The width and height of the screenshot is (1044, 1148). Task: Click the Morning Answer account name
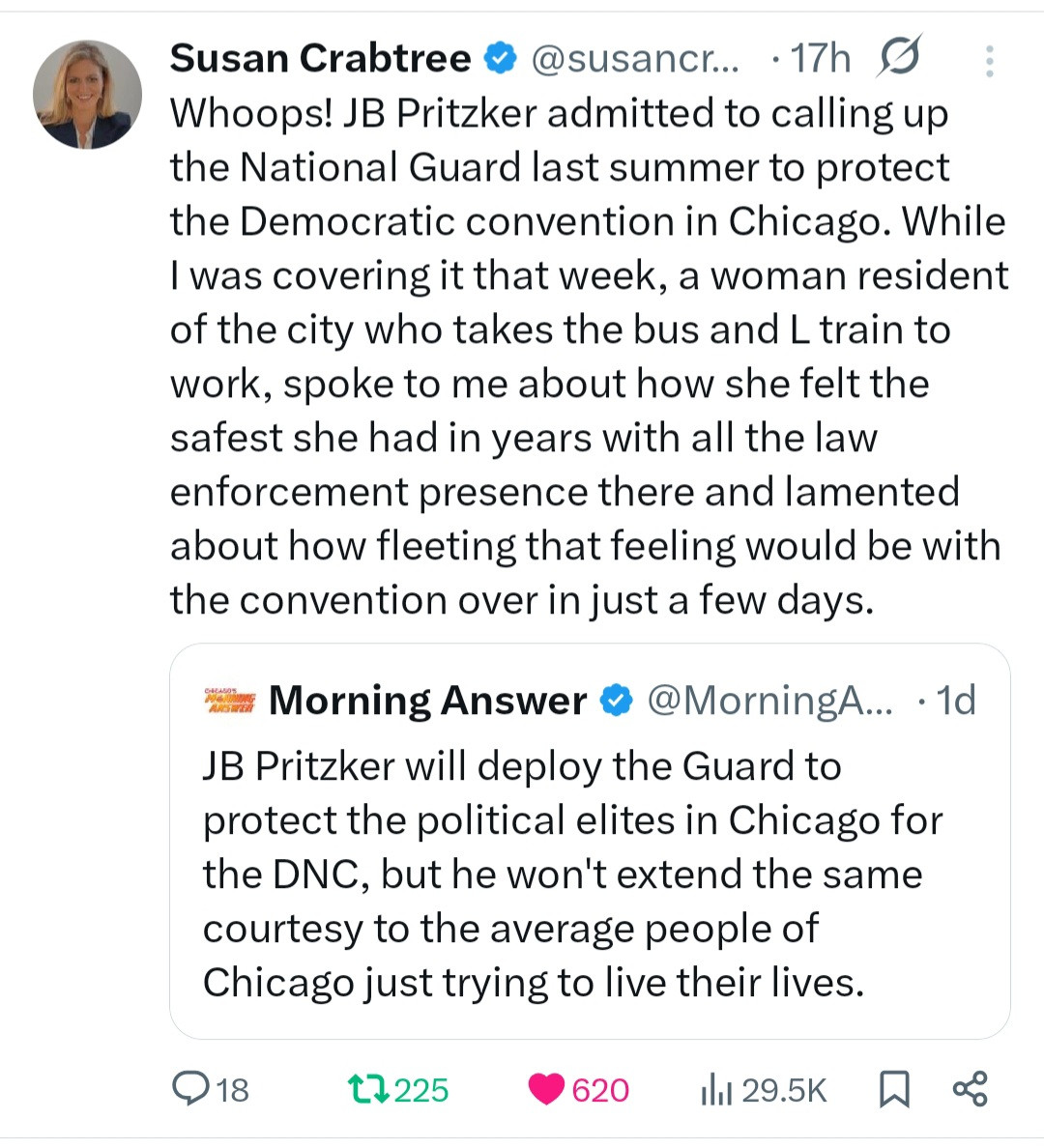click(x=427, y=701)
